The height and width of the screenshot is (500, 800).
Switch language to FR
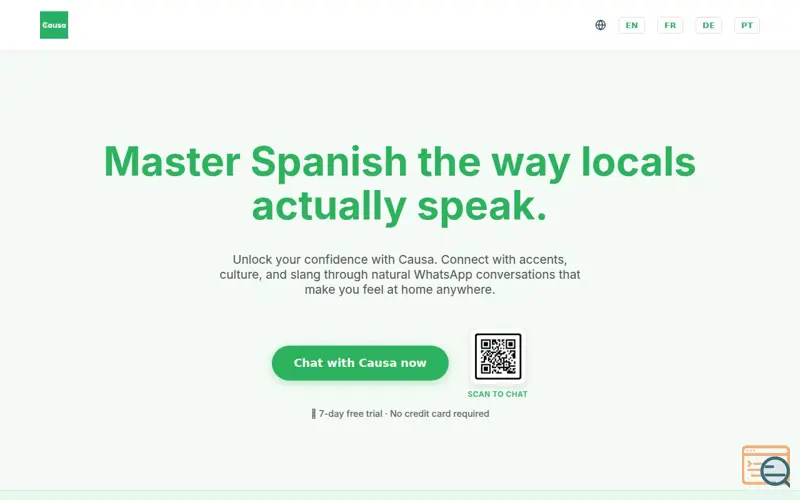click(x=670, y=26)
